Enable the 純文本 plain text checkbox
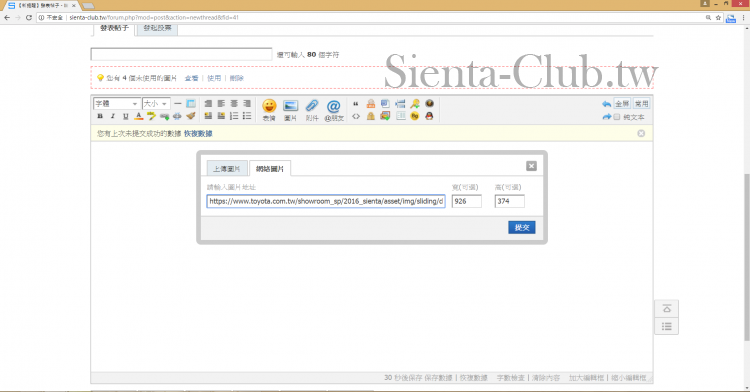 pos(617,117)
